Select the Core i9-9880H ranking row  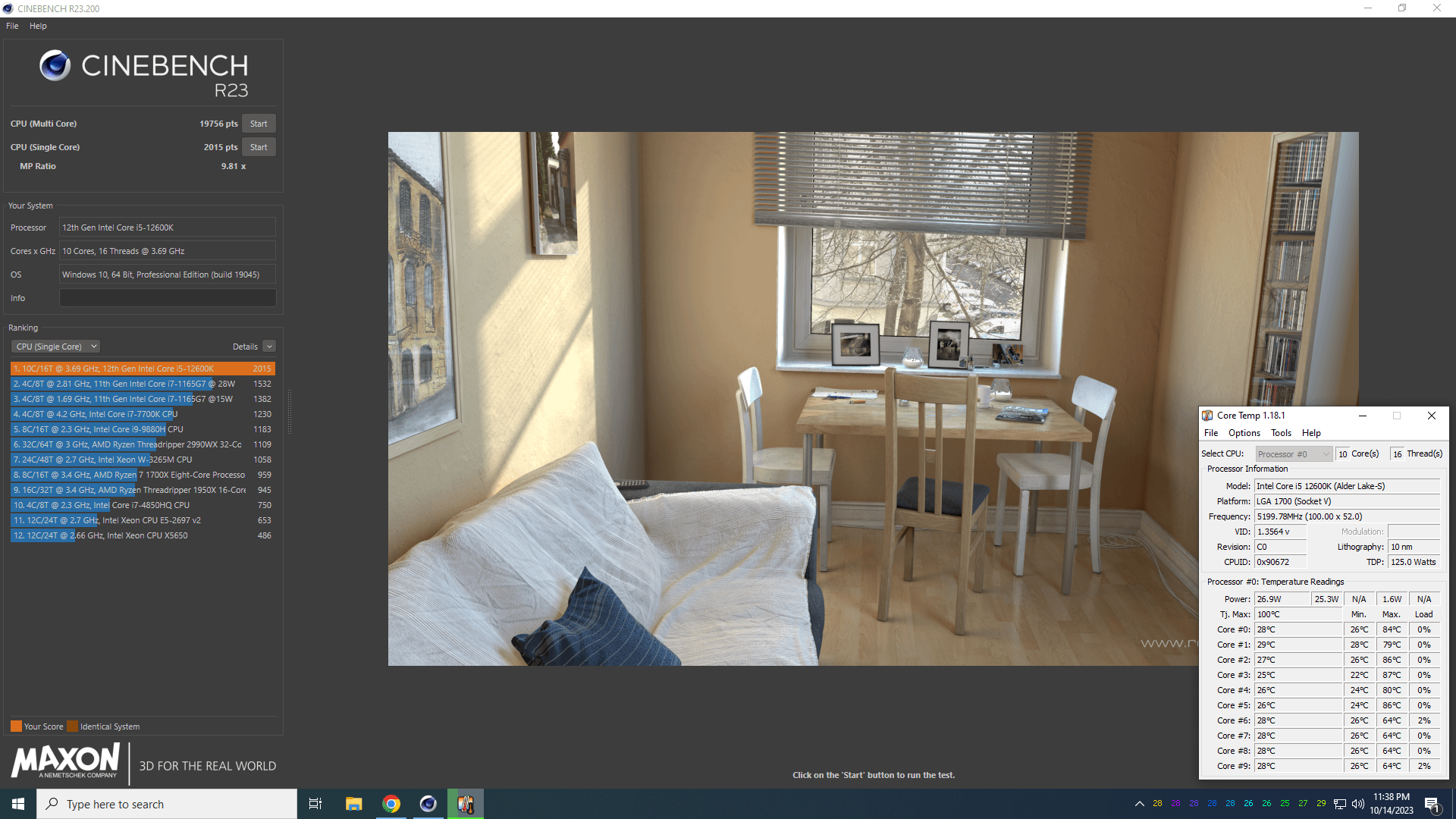coord(143,429)
